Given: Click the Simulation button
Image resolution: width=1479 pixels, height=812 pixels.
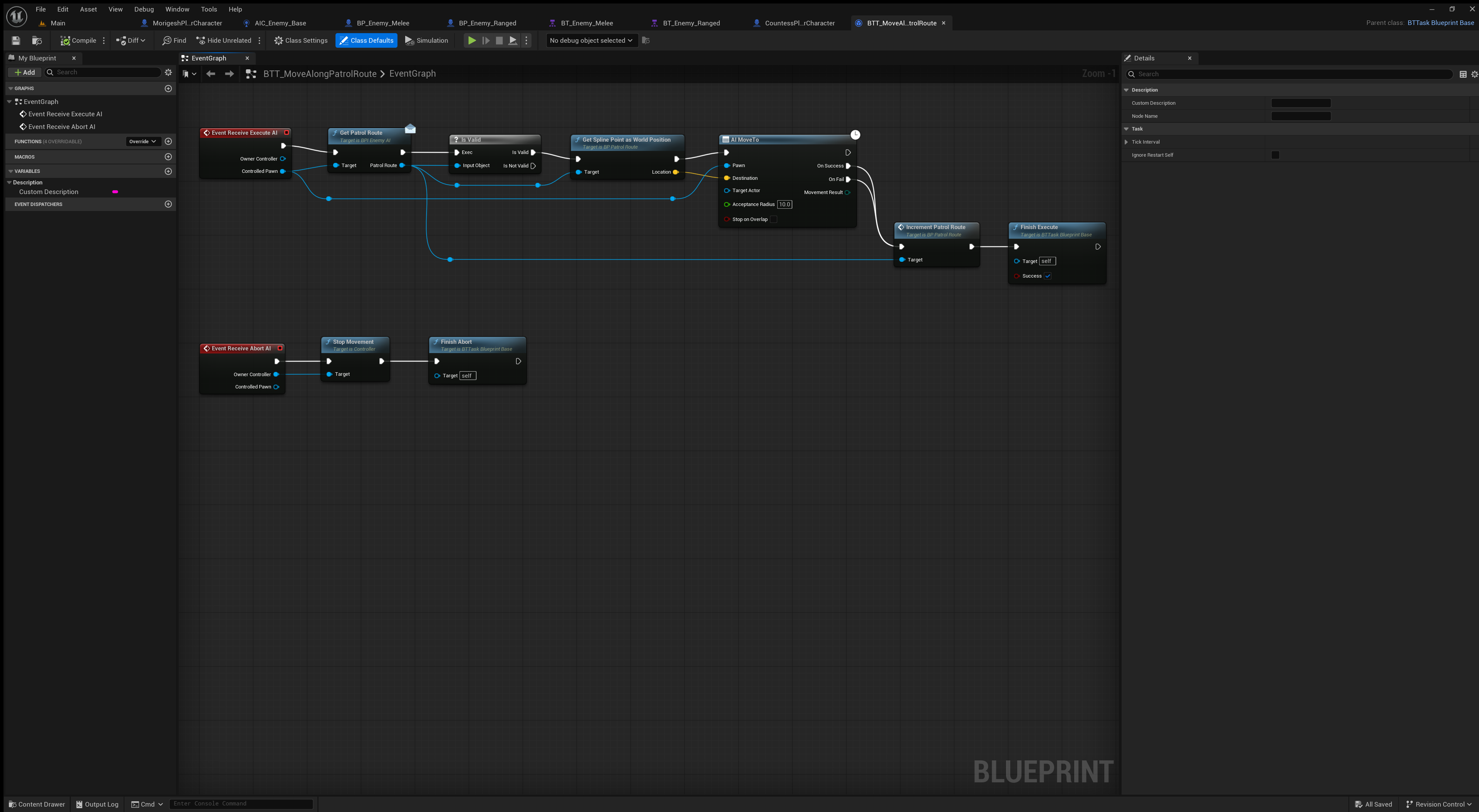Looking at the screenshot, I should pos(426,40).
